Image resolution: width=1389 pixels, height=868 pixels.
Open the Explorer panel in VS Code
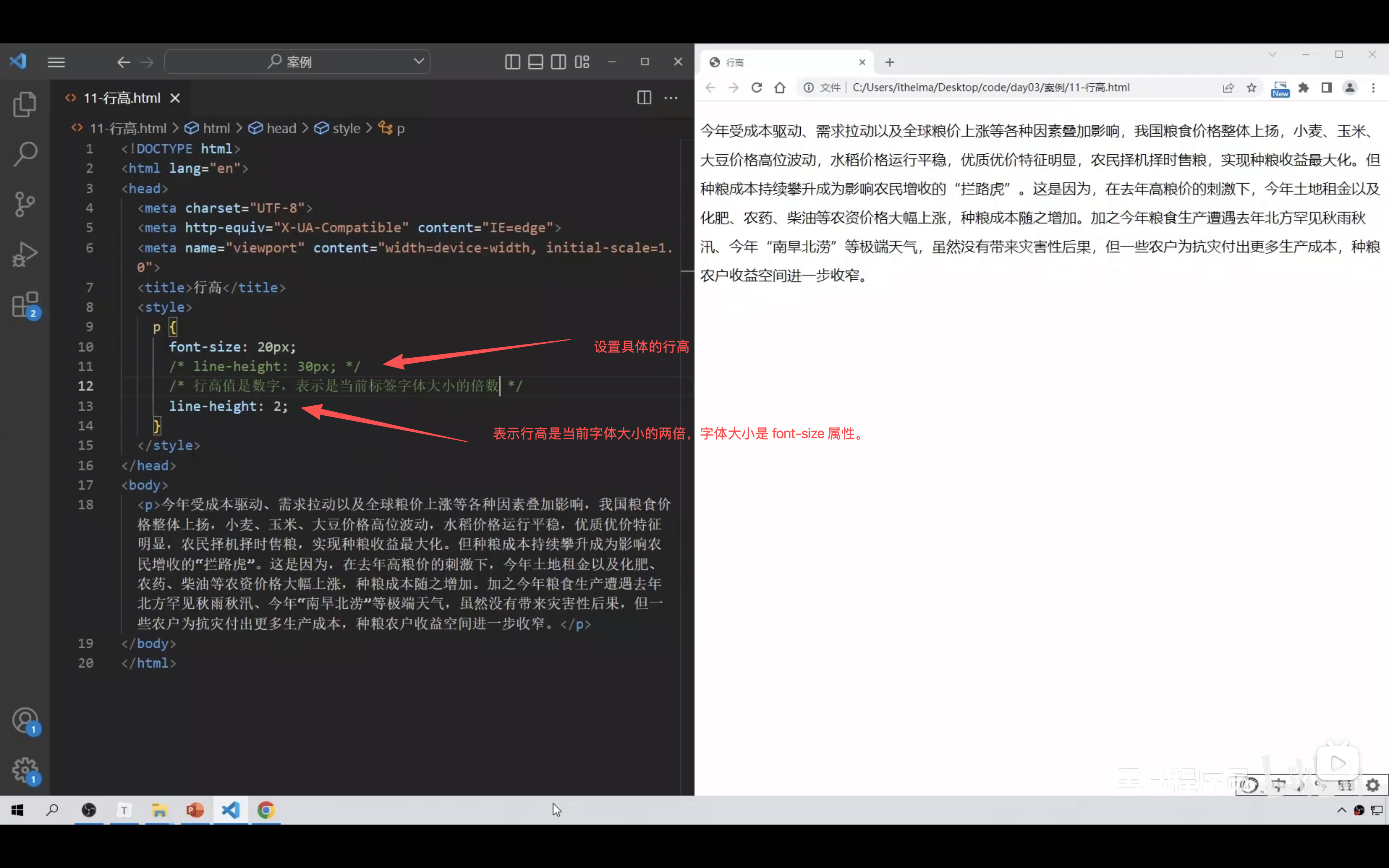click(25, 105)
